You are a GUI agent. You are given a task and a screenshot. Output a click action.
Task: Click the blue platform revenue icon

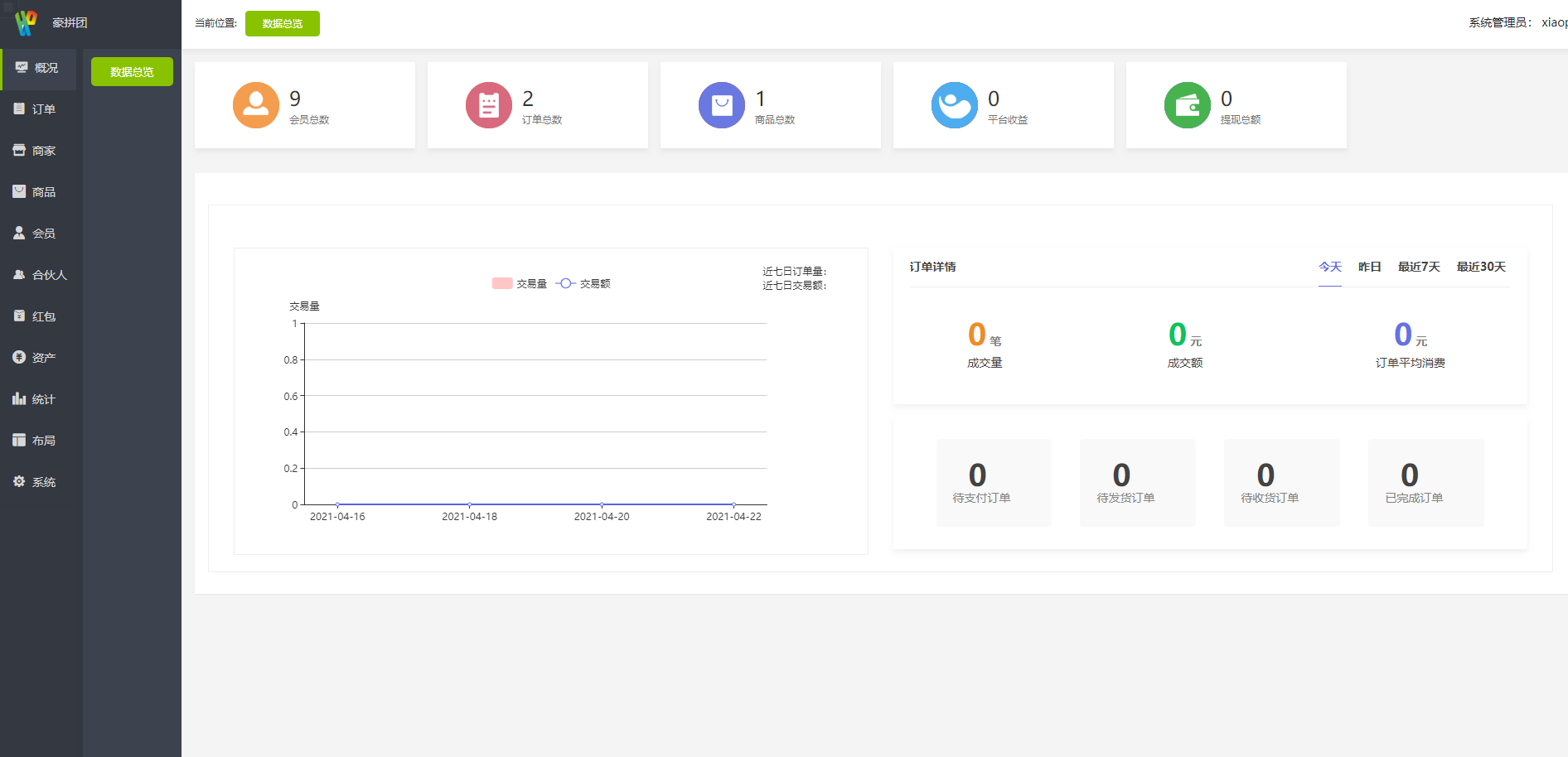point(954,105)
